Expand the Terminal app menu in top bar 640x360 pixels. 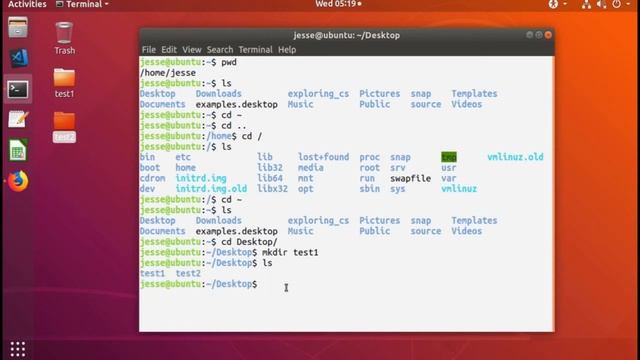(82, 4)
